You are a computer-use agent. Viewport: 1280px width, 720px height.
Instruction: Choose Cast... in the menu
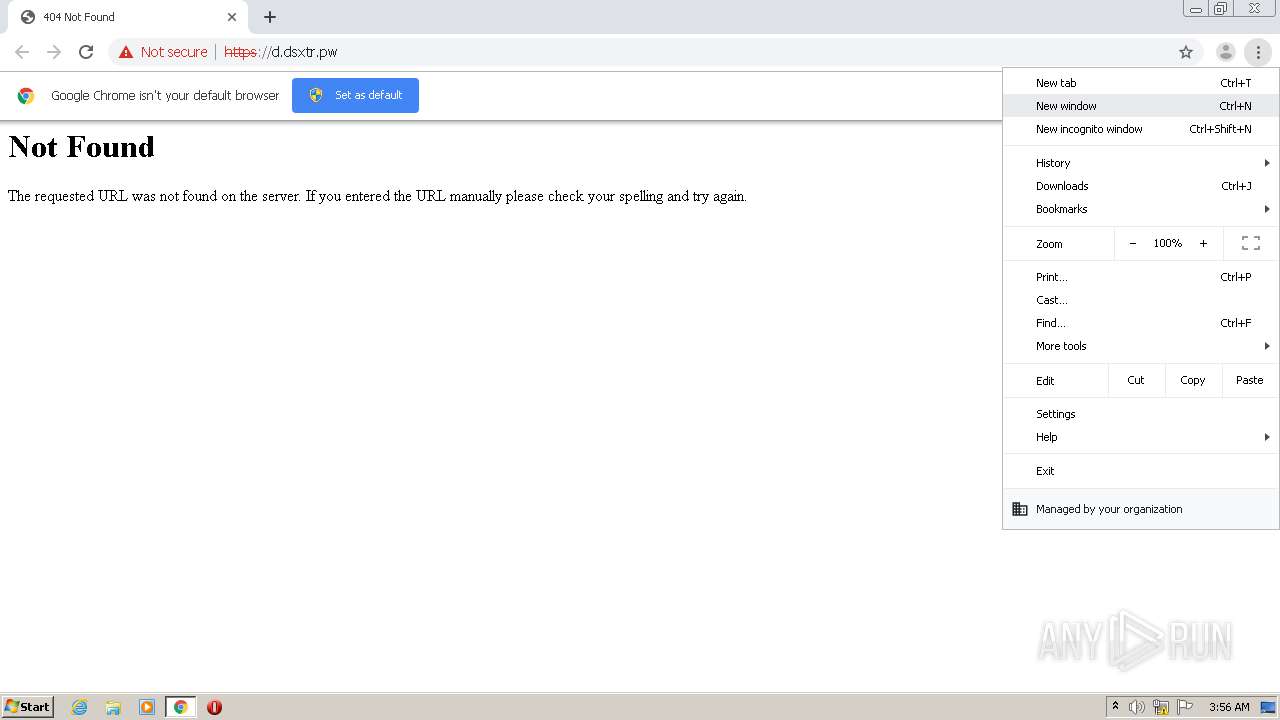click(x=1141, y=300)
